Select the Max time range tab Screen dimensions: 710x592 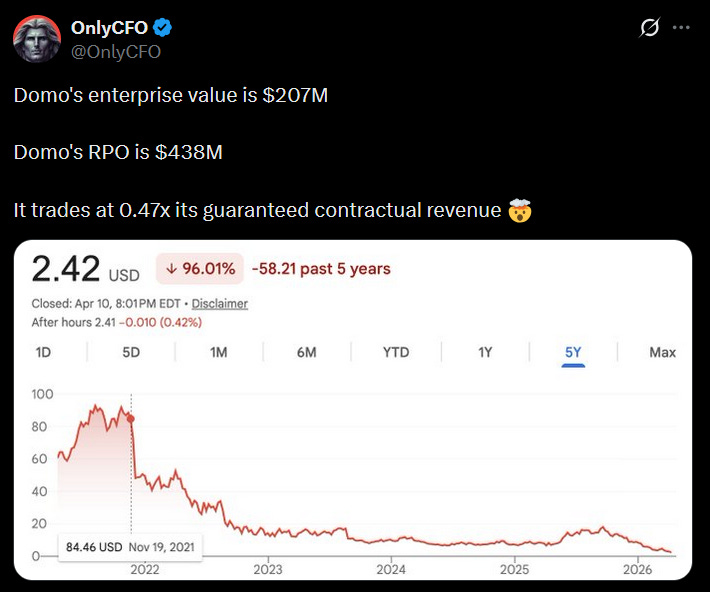click(x=662, y=352)
